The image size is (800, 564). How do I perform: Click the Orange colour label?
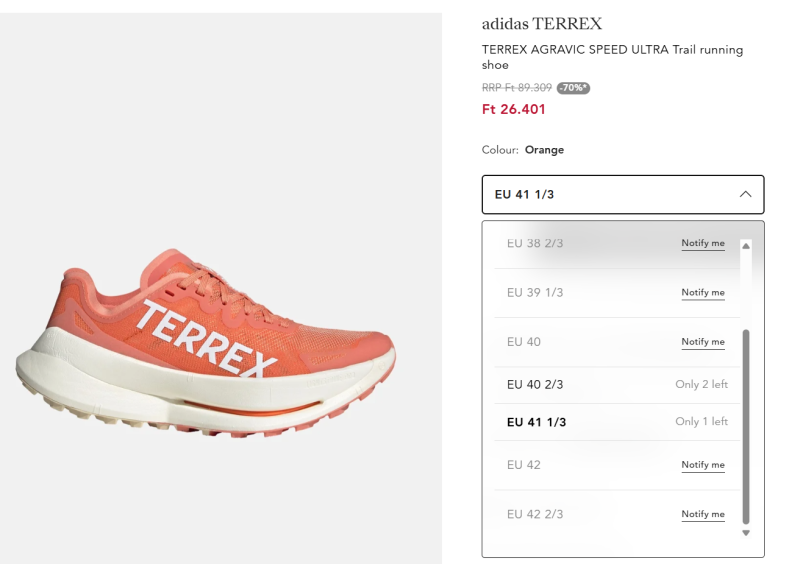[544, 150]
